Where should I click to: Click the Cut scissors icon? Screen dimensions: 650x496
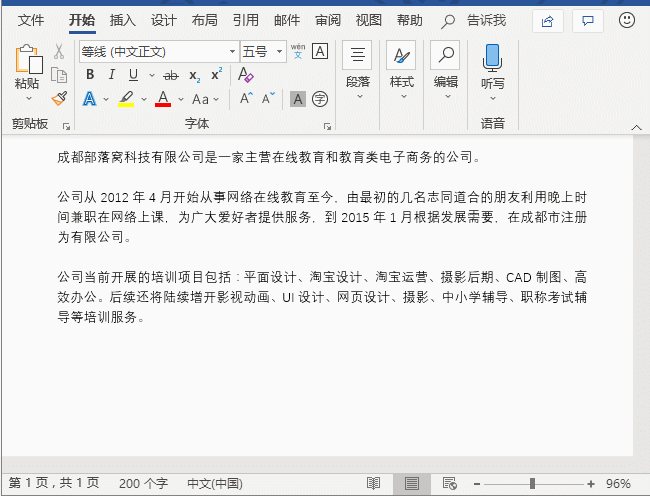pyautogui.click(x=59, y=51)
